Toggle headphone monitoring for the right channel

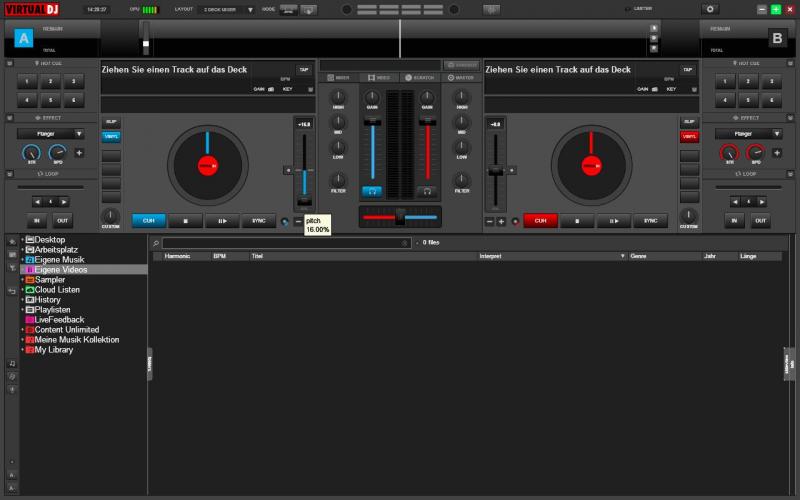point(427,190)
